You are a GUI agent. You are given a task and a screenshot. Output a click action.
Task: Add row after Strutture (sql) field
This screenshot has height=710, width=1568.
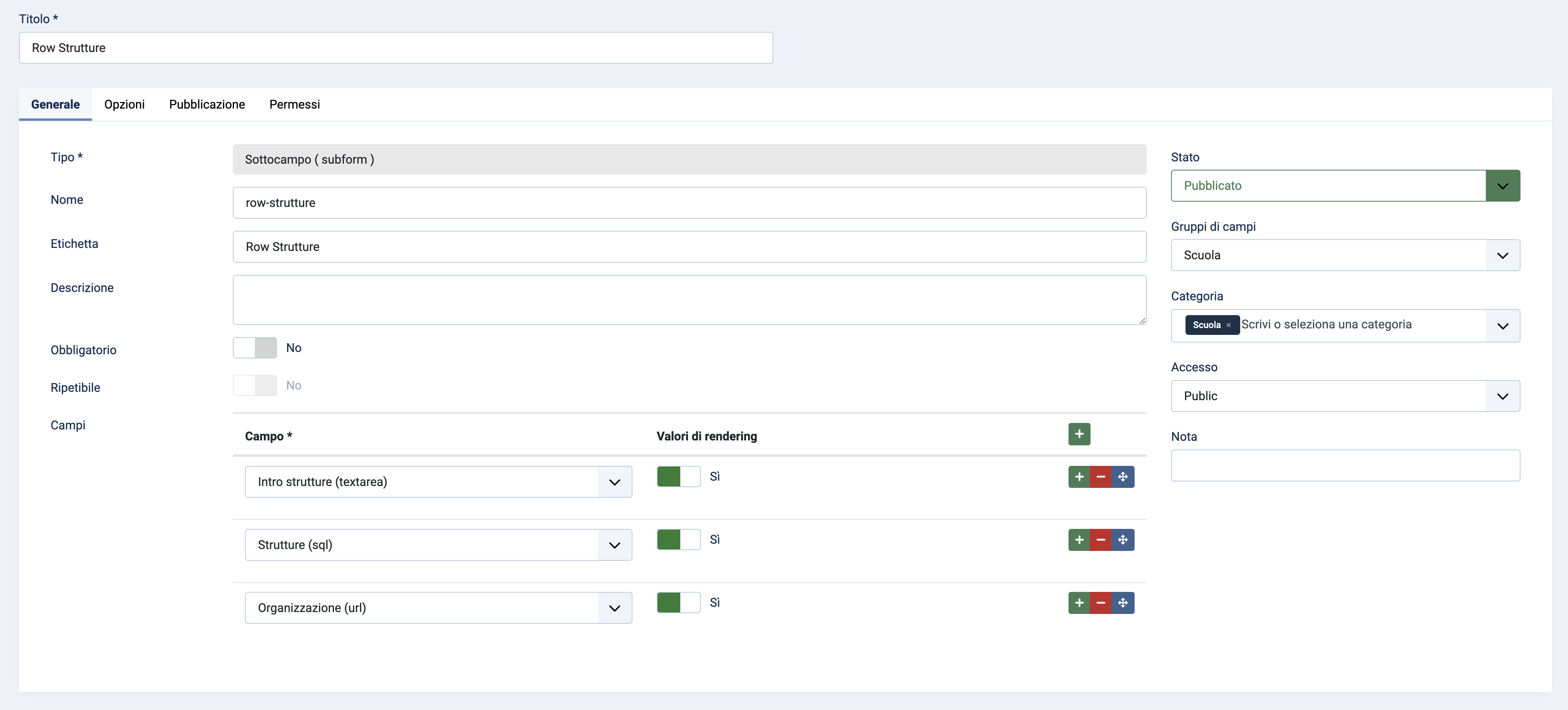(1079, 540)
